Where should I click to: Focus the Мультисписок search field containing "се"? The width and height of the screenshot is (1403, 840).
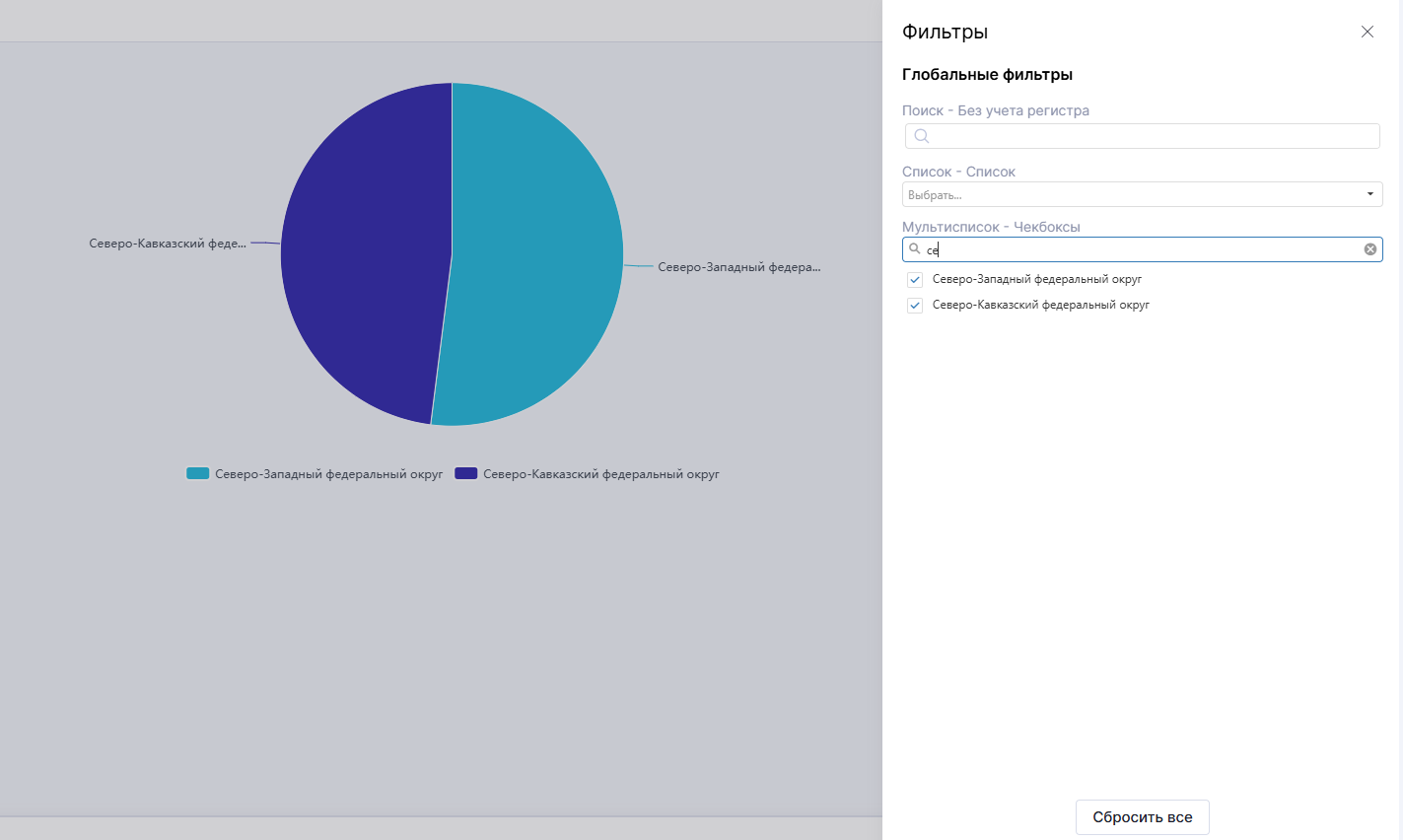[x=1134, y=249]
